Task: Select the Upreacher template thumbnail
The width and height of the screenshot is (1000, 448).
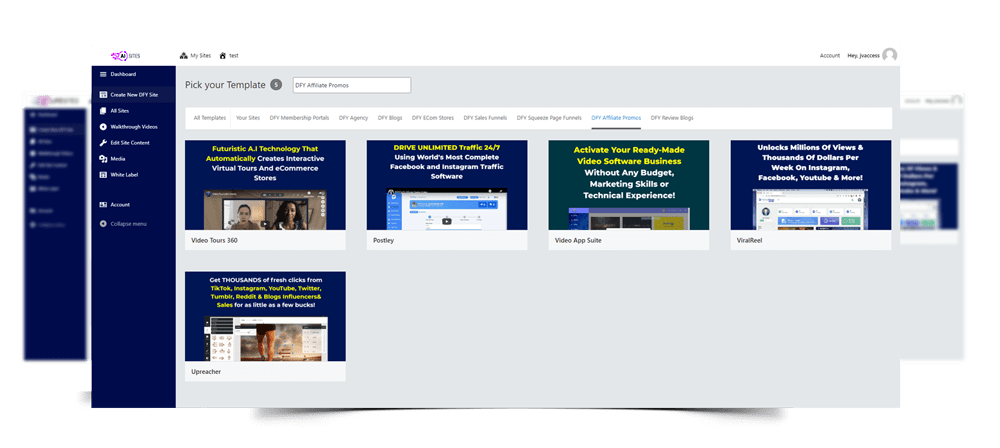Action: tap(265, 316)
